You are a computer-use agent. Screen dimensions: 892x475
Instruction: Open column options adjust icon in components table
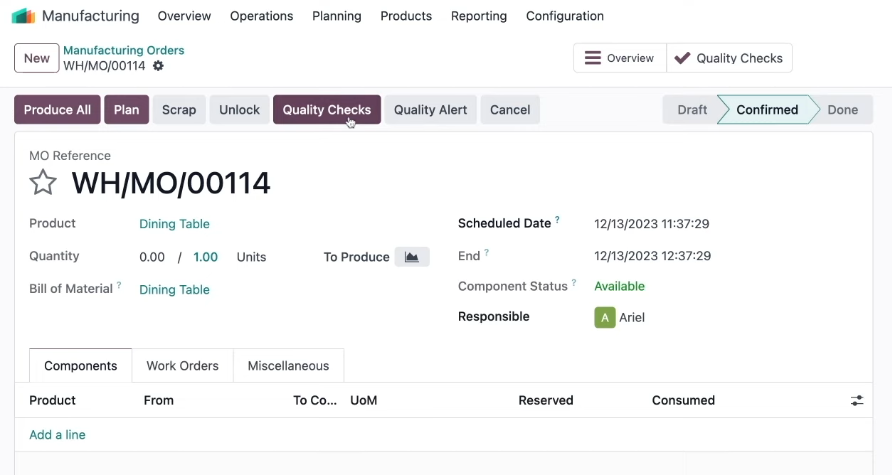pos(857,400)
